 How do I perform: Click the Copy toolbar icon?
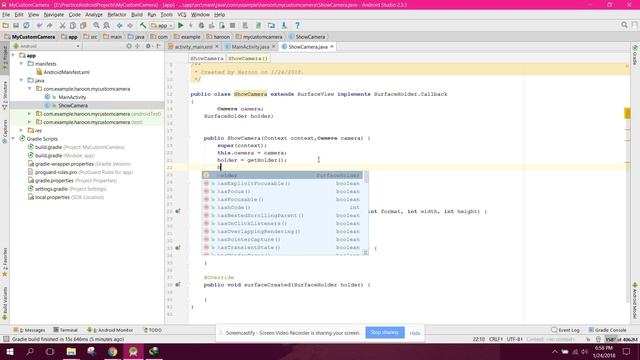pyautogui.click(x=73, y=25)
